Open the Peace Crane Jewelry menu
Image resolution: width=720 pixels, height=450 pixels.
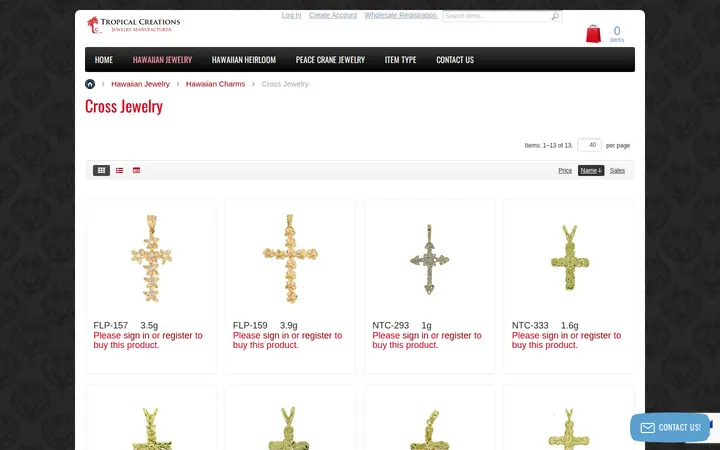pyautogui.click(x=330, y=60)
